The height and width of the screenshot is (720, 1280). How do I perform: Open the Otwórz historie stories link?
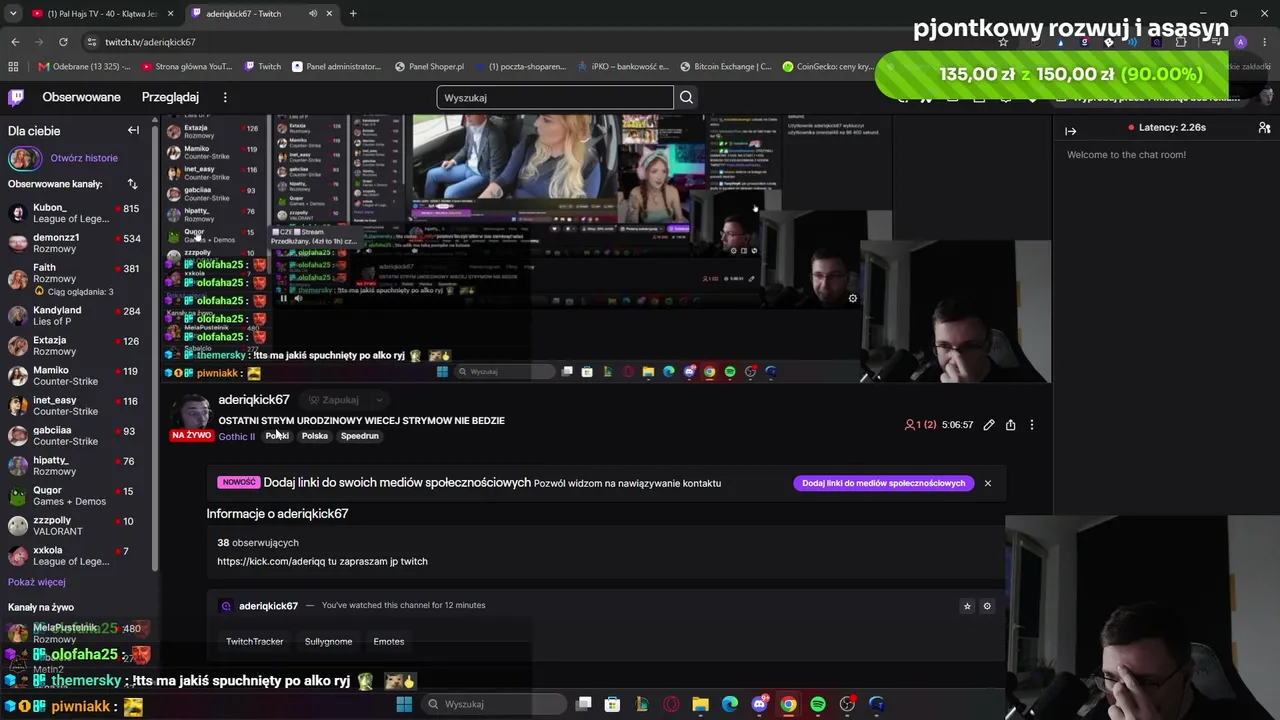pos(84,158)
